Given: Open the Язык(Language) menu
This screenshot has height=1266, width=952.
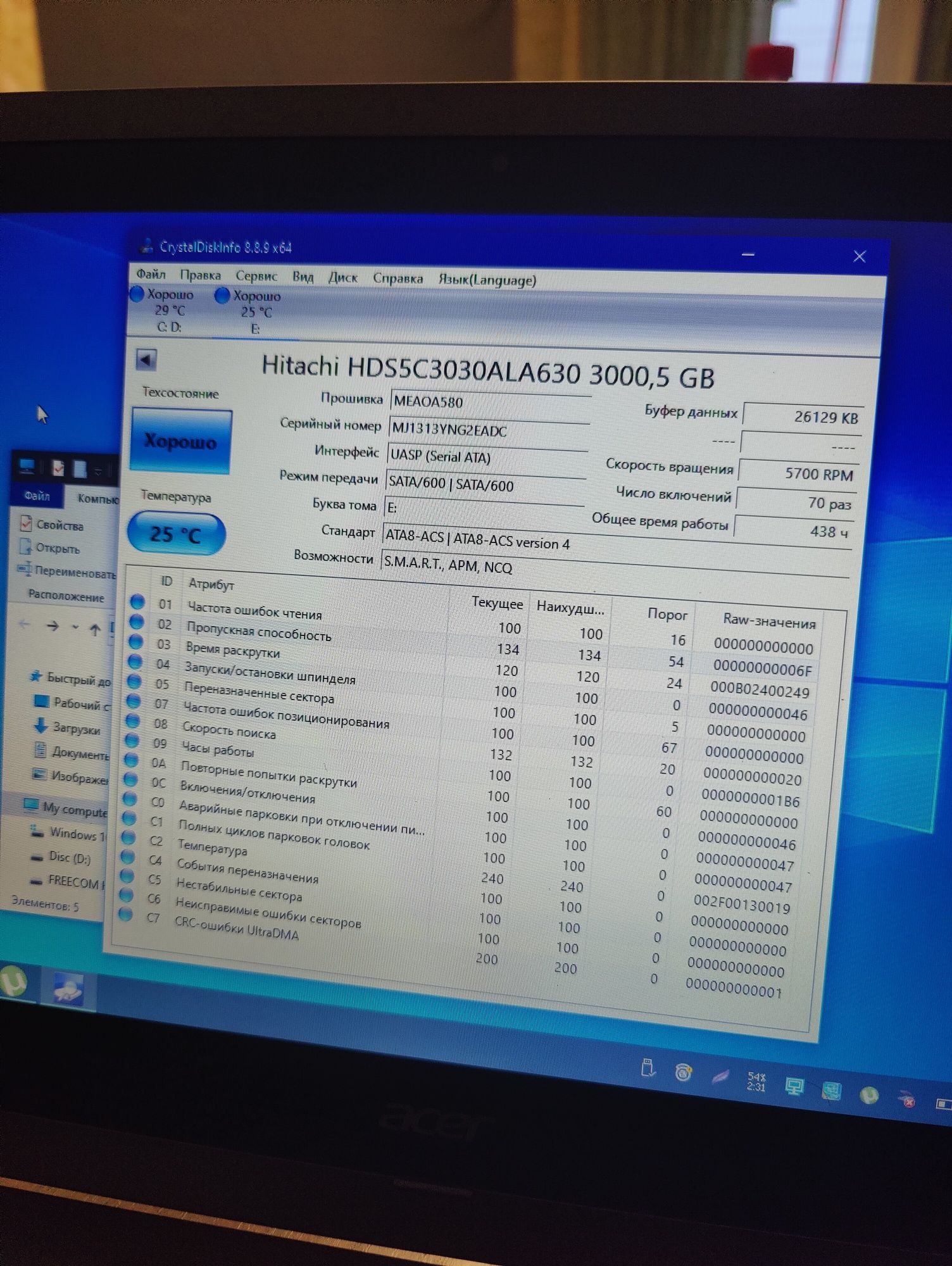Looking at the screenshot, I should pos(487,280).
